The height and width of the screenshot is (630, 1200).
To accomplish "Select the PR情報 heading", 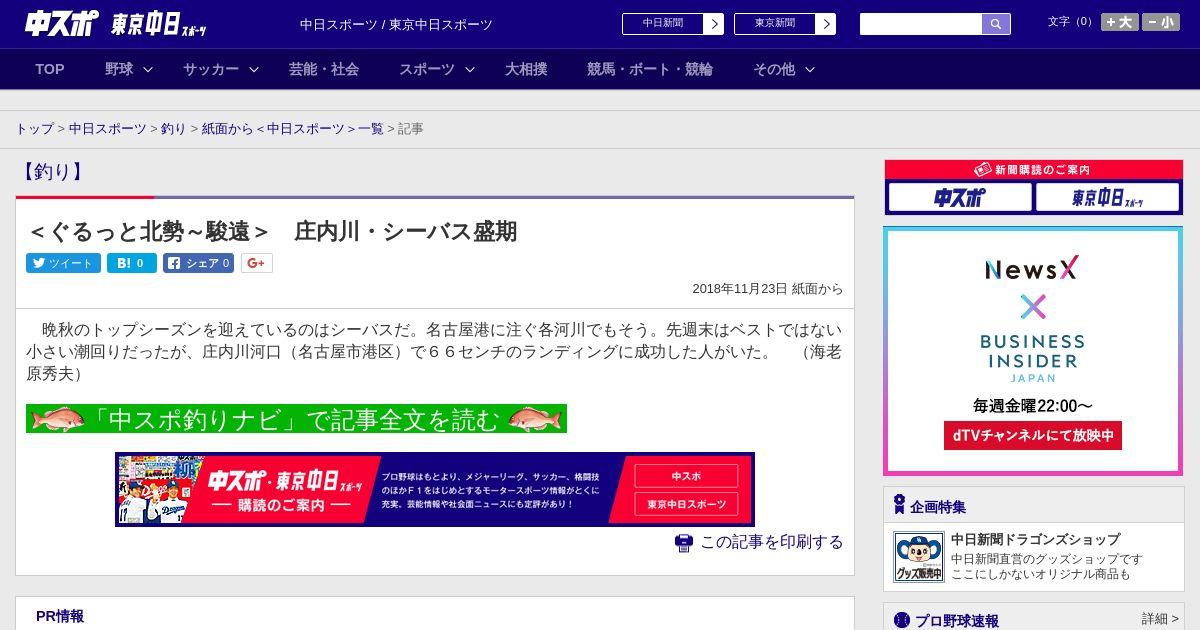I will (60, 616).
